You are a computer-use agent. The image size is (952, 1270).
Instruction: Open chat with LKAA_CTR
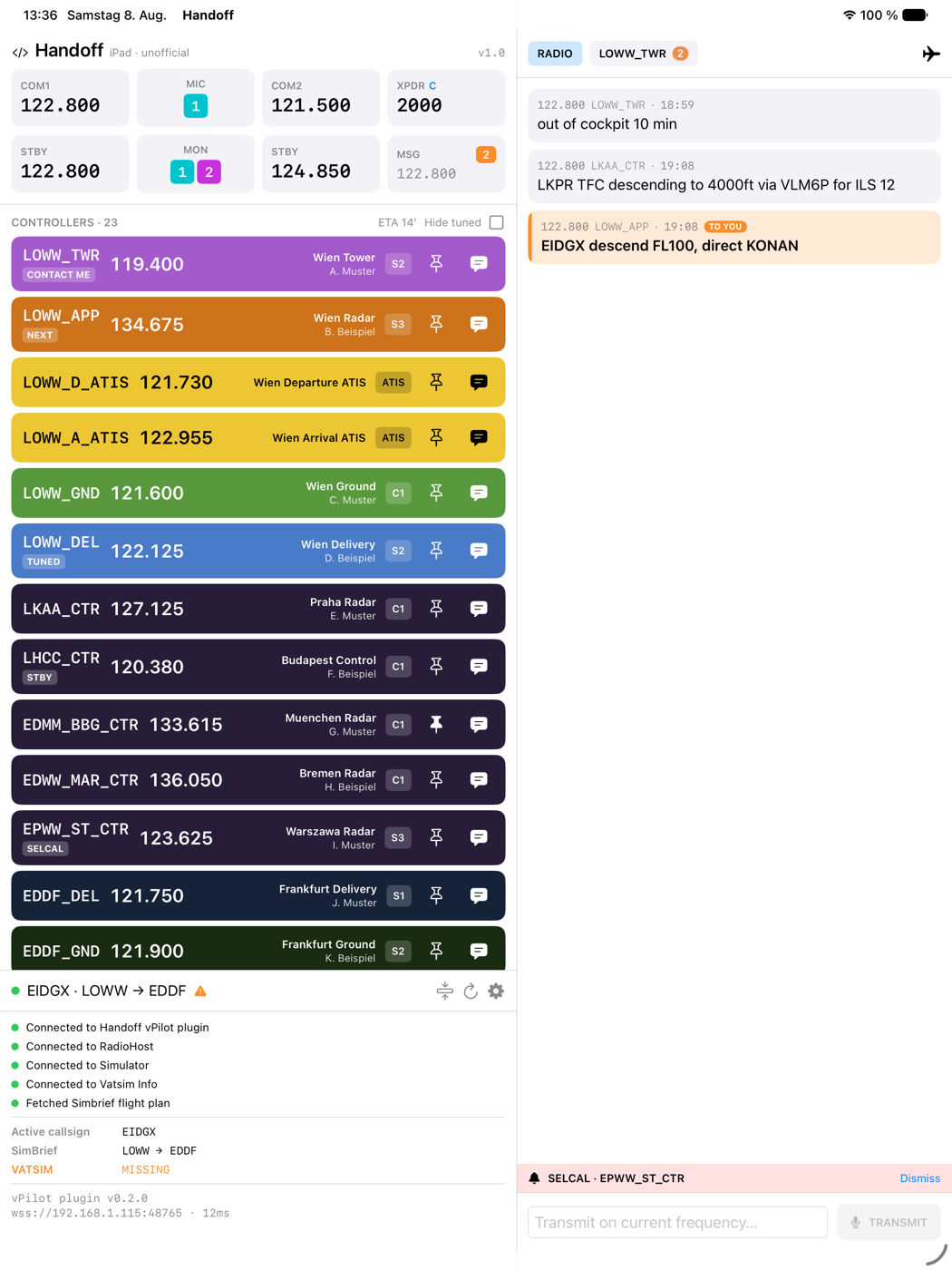click(479, 609)
